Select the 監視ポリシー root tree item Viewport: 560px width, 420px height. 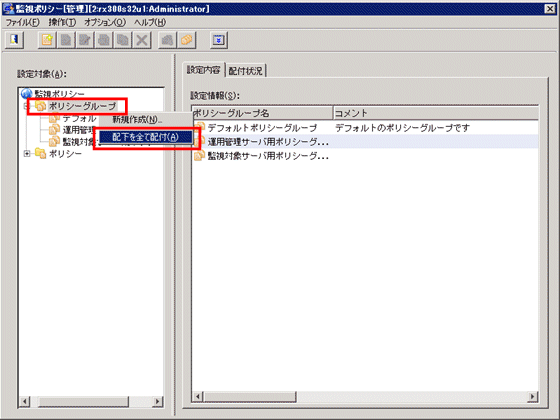(59, 94)
